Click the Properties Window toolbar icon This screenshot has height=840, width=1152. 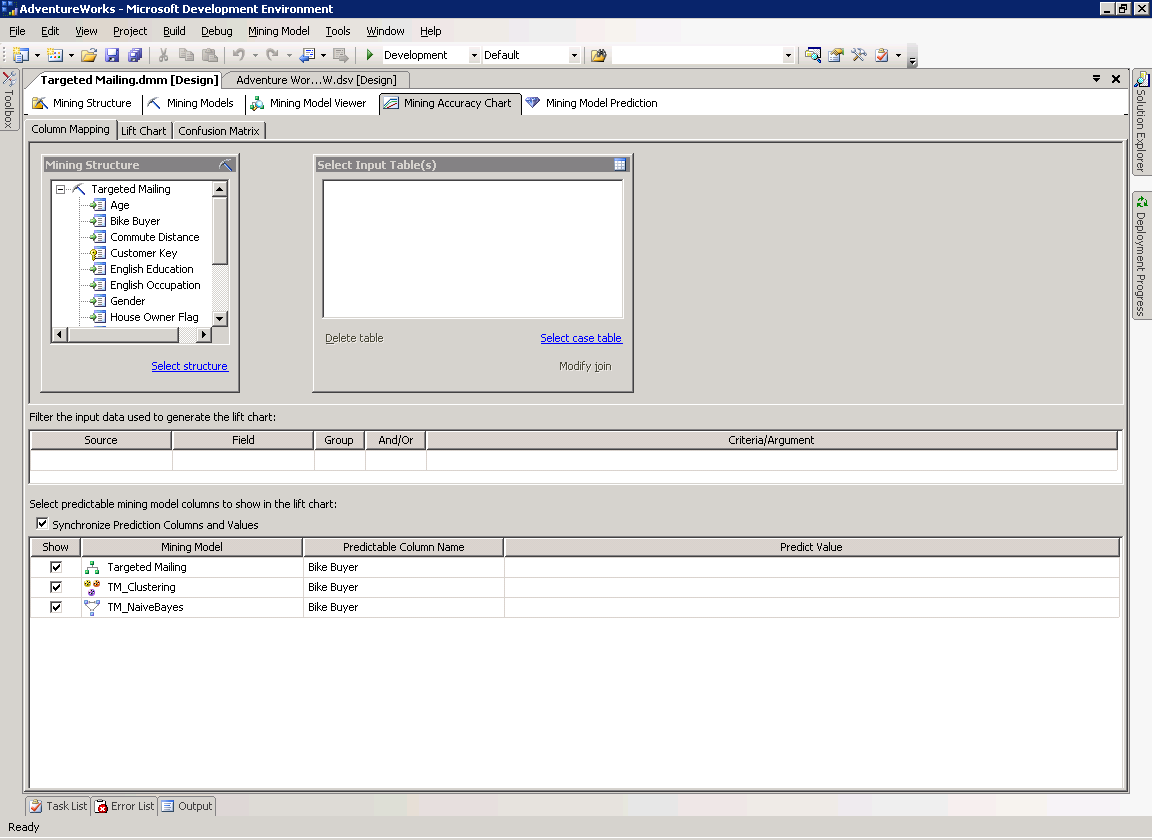836,55
